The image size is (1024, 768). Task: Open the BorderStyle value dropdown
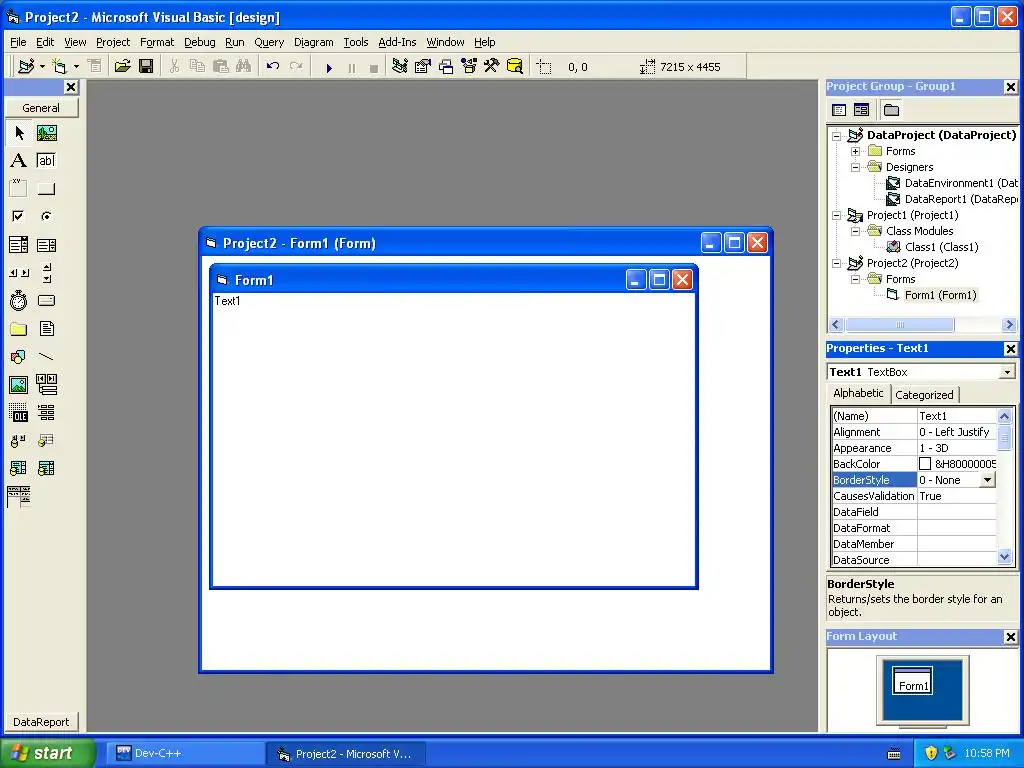click(x=987, y=480)
